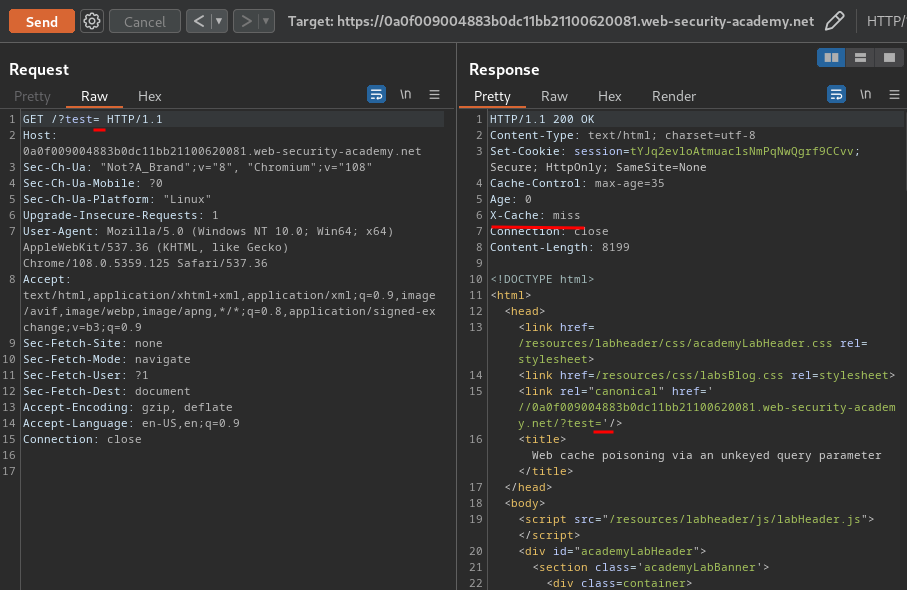Switch to top-bottom layout icon
The image size is (907, 590).
[860, 57]
